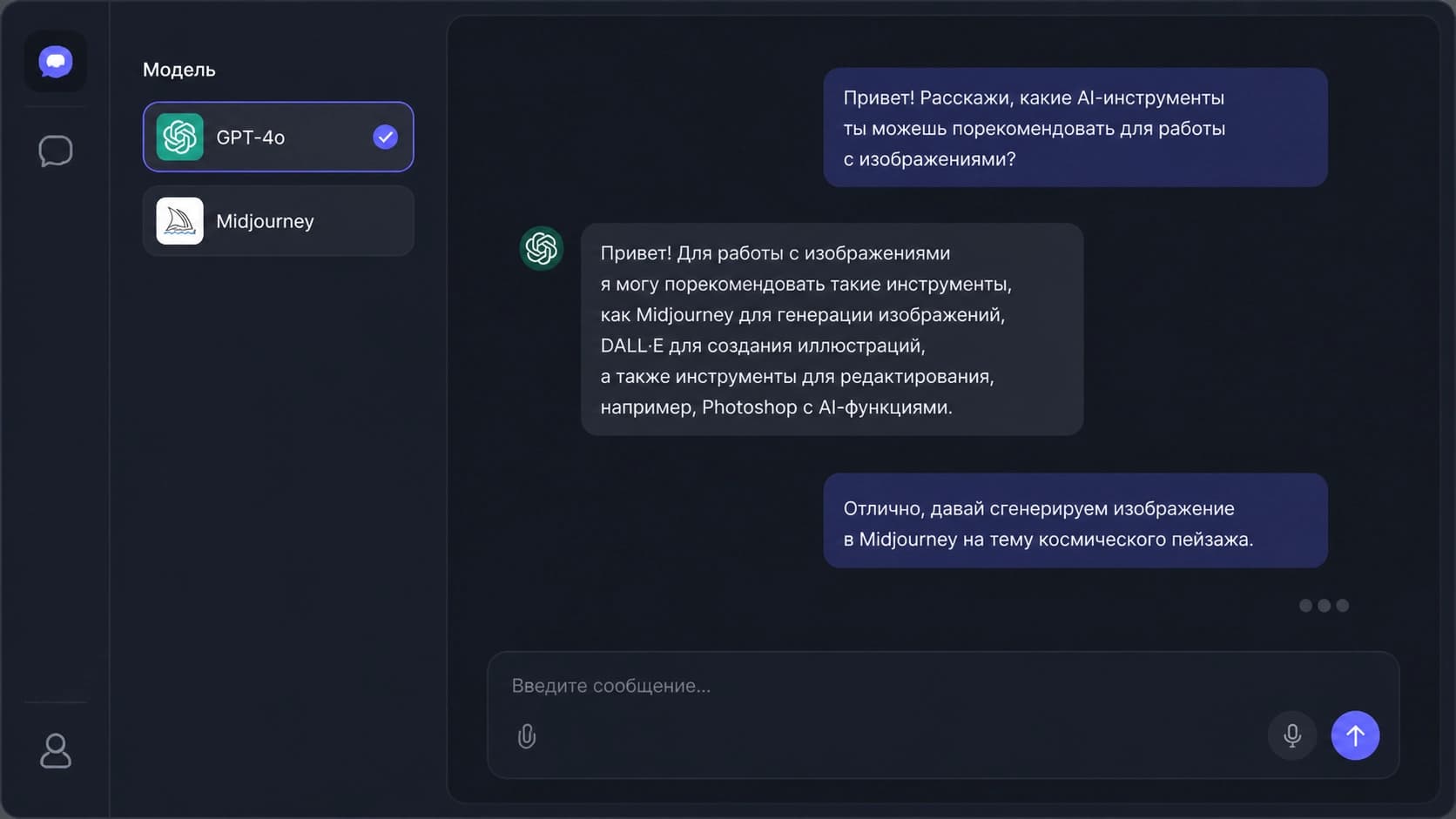Click the first user message about AI-инструменты
This screenshot has width=1456, height=819.
click(1075, 127)
